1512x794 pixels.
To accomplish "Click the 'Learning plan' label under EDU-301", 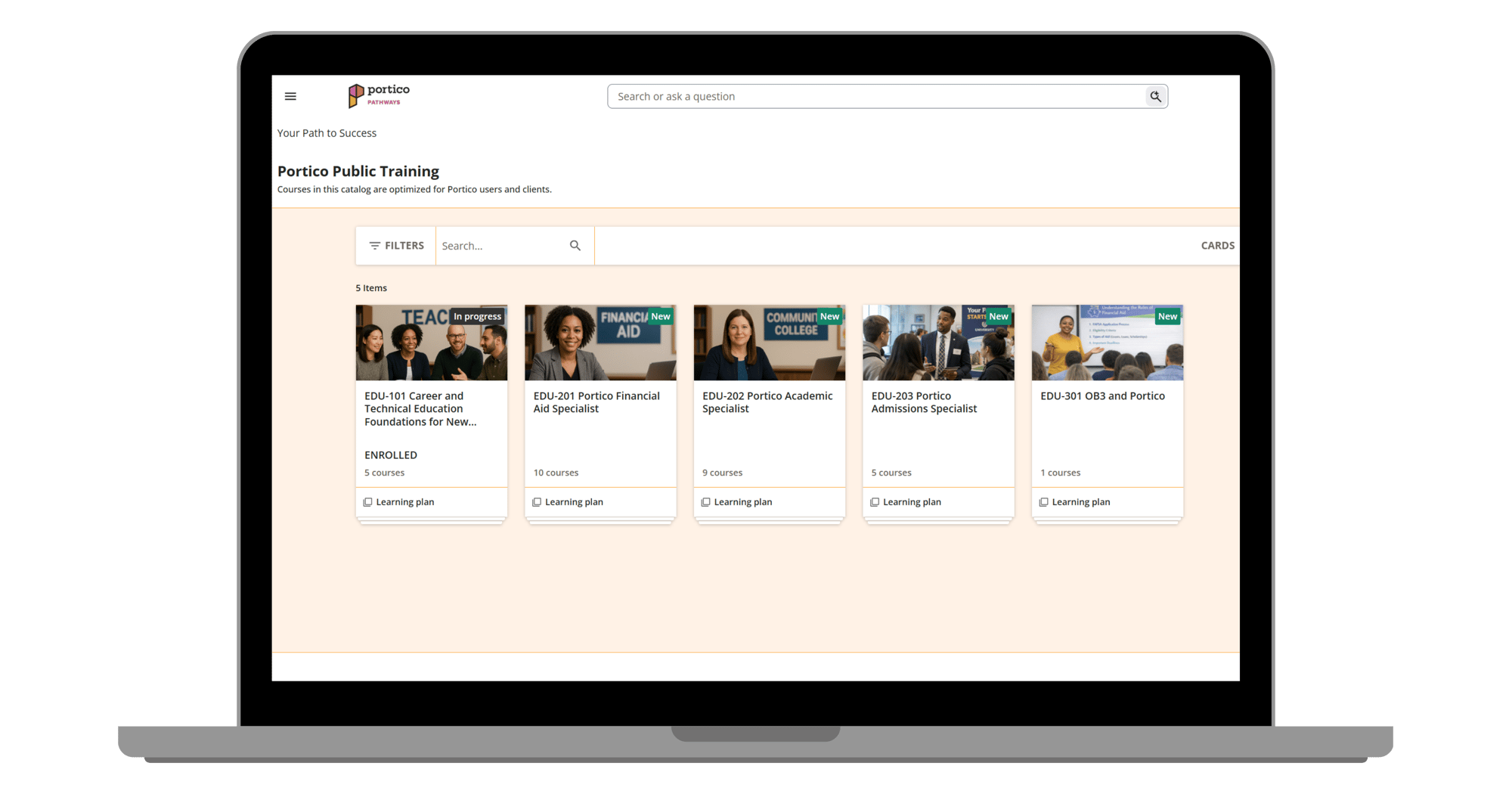I will tap(1081, 502).
